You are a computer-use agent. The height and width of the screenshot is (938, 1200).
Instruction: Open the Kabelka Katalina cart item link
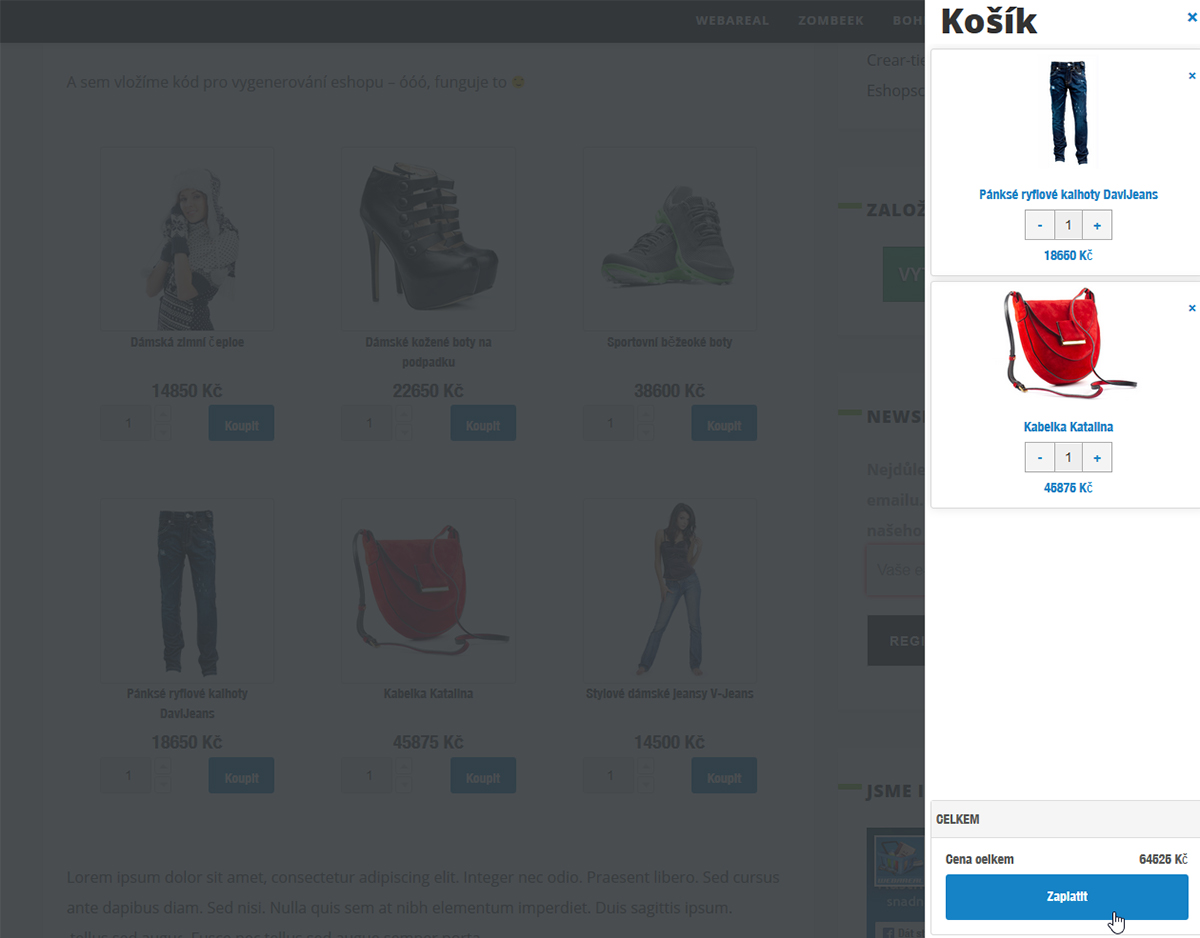1068,427
